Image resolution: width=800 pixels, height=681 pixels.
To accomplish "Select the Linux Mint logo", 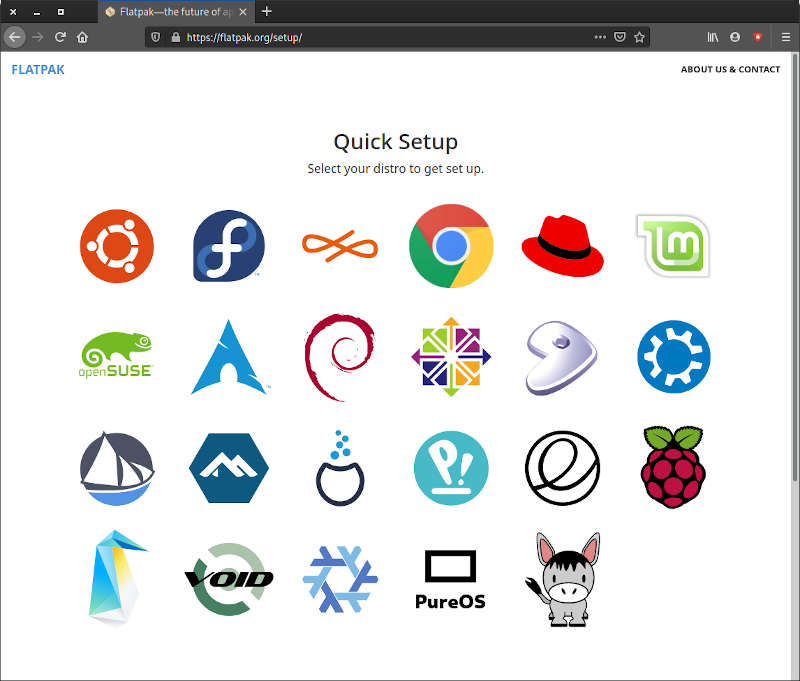I will (672, 245).
